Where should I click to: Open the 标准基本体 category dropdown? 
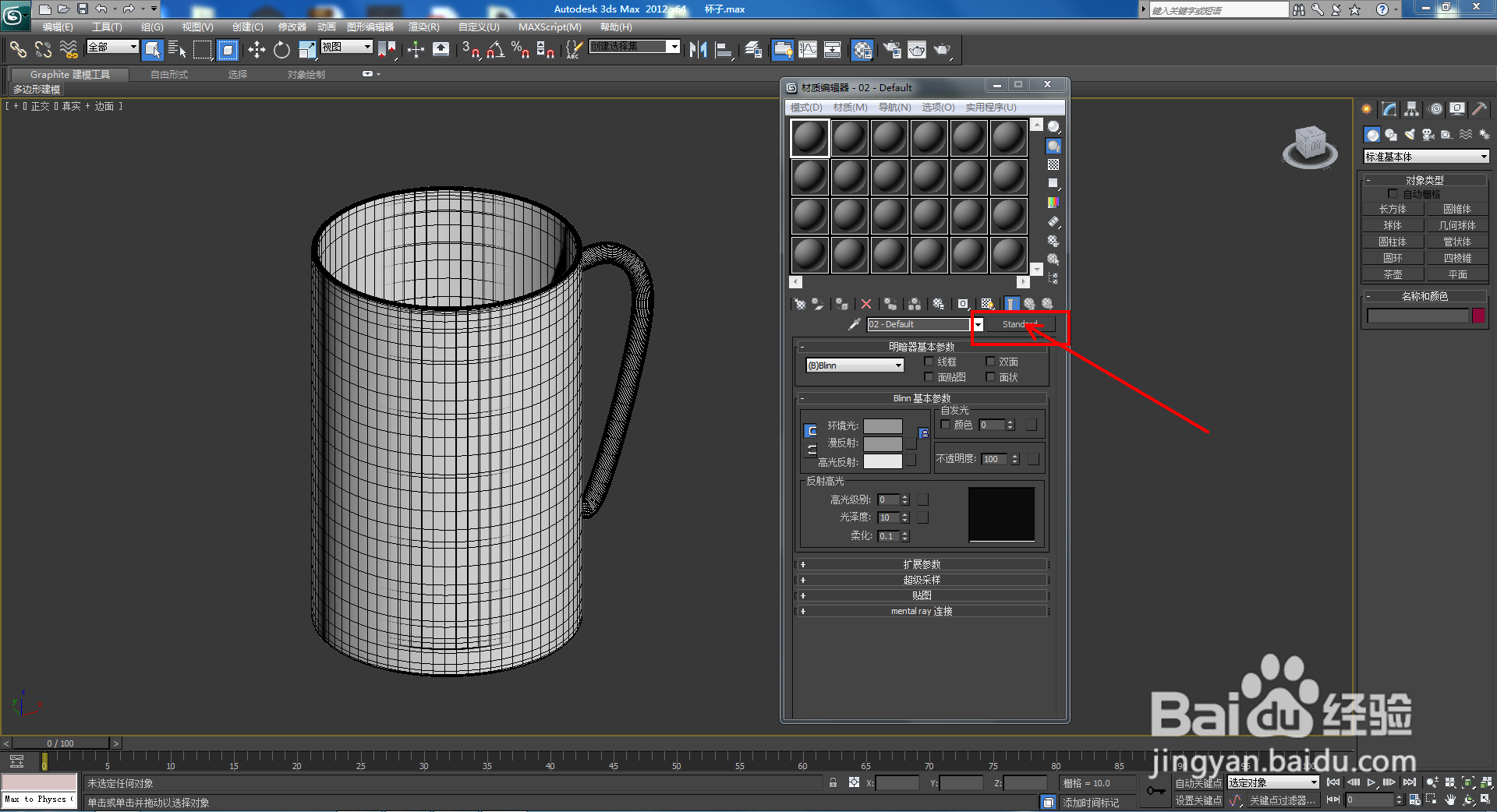[1480, 156]
